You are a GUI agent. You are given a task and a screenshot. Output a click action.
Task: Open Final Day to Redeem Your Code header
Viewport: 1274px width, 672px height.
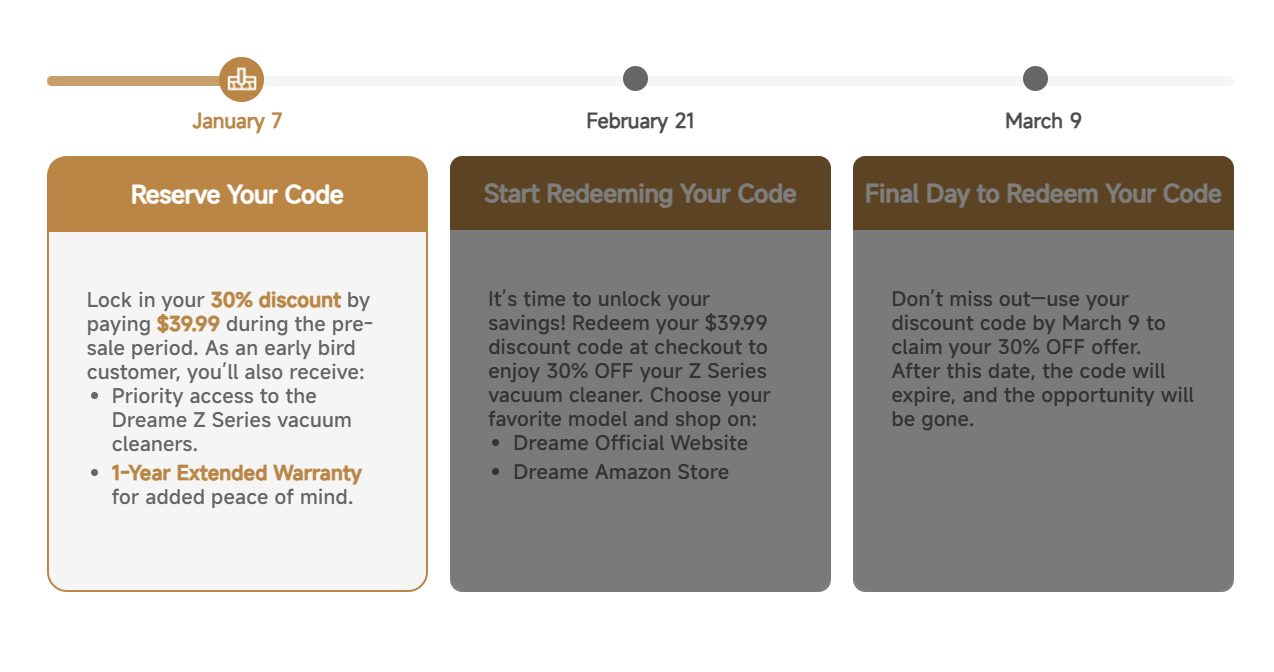point(1043,193)
